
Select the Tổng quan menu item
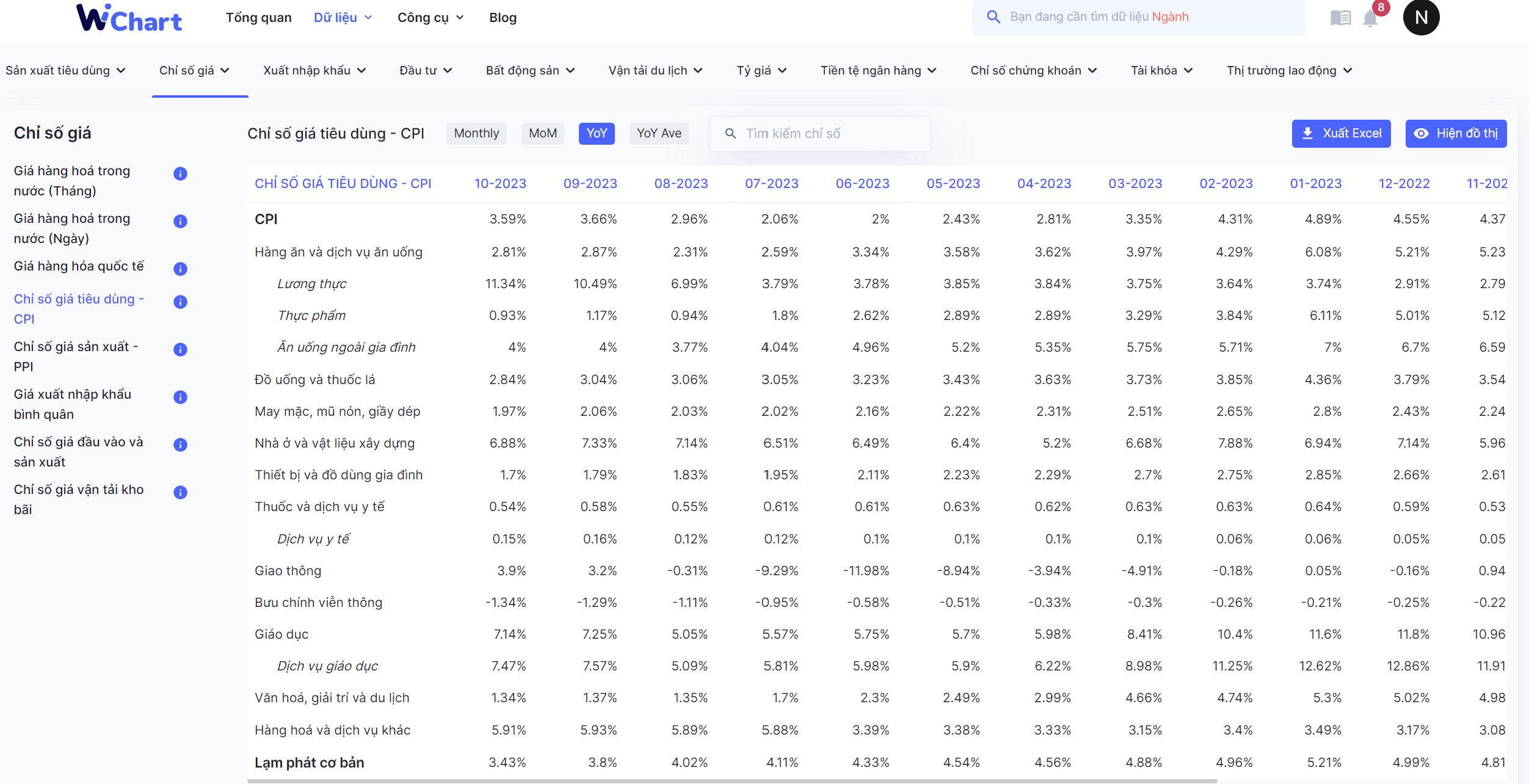pos(259,16)
